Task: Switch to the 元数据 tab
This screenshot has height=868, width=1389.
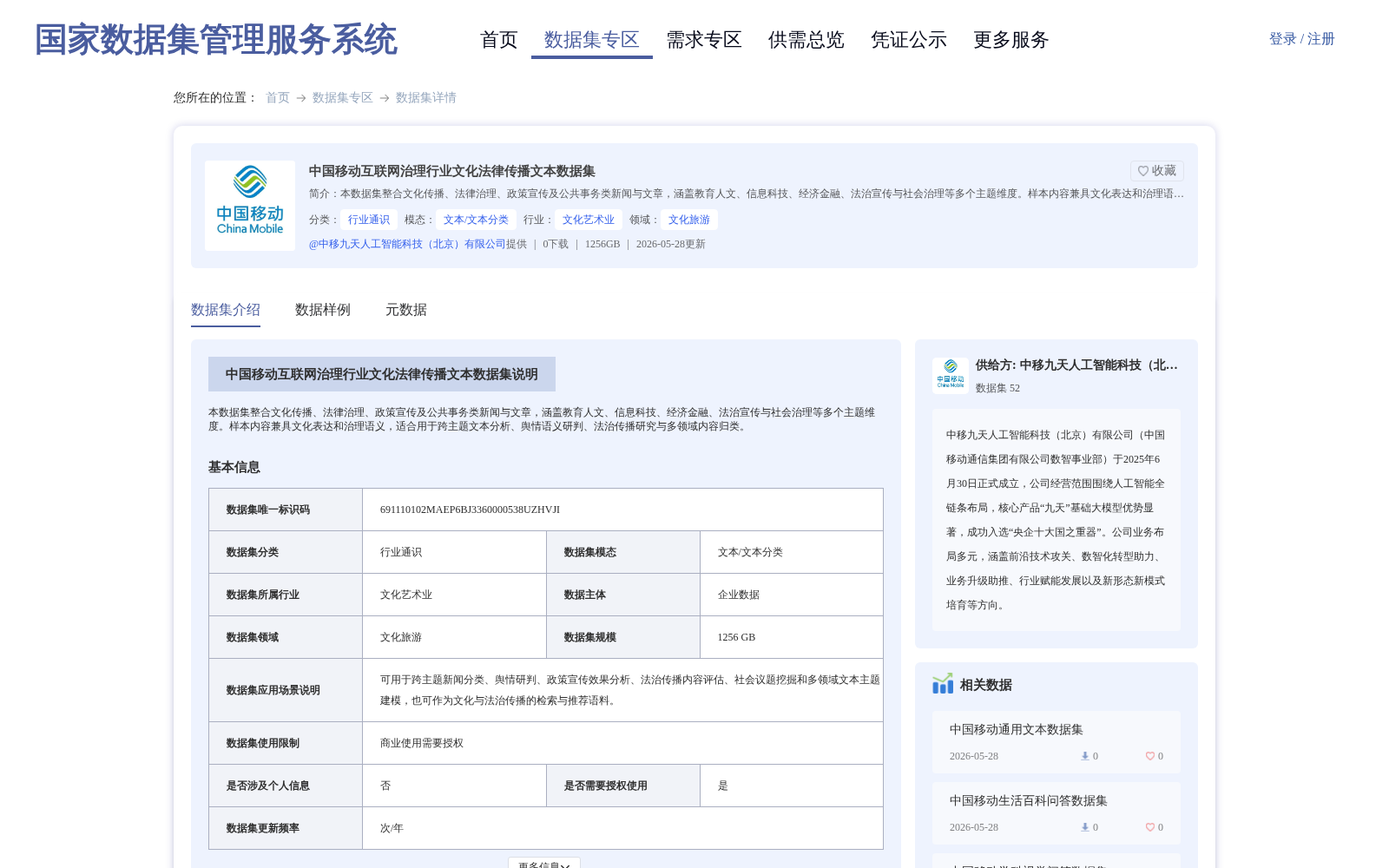Action: pyautogui.click(x=406, y=310)
